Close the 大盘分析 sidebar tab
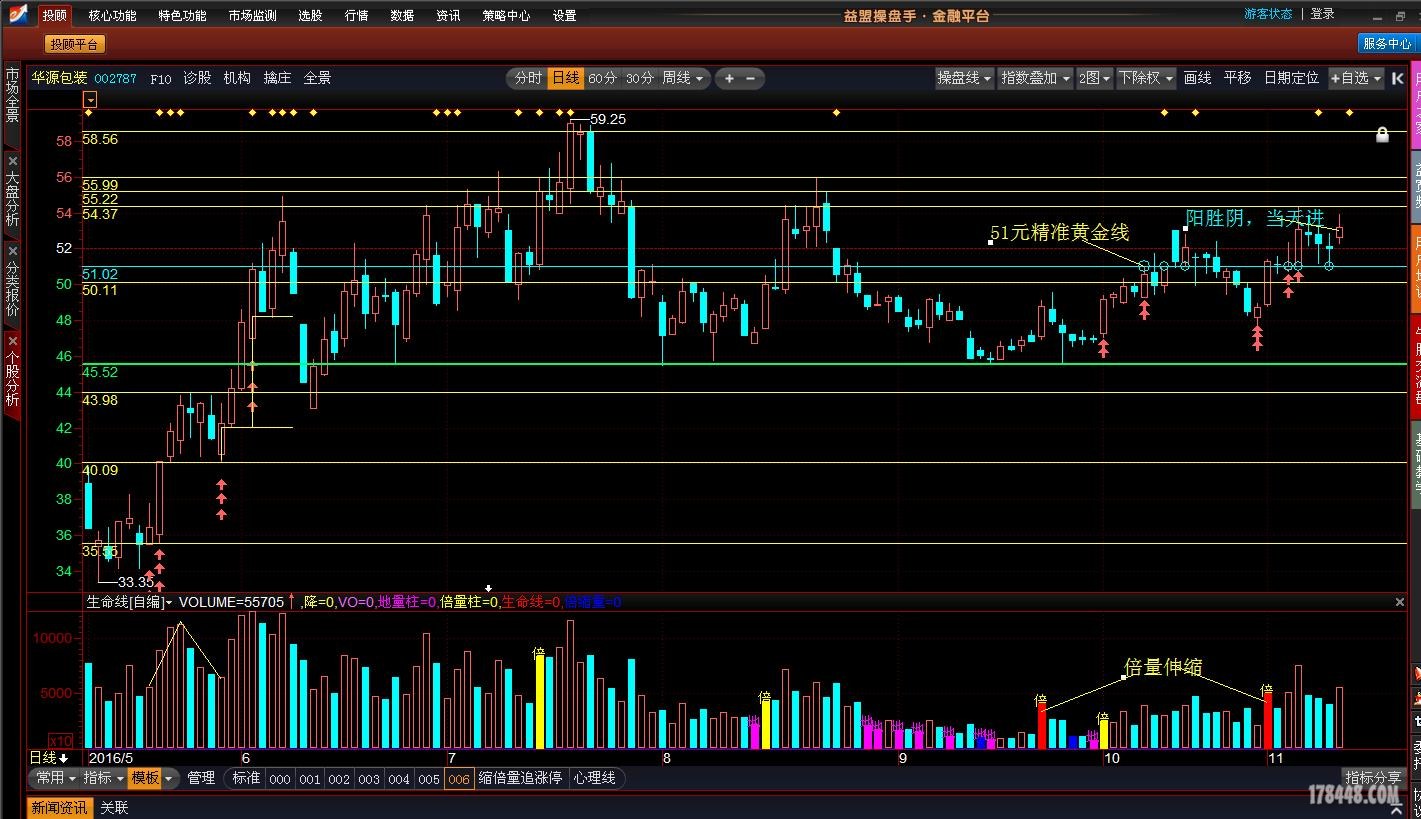The image size is (1421, 819). 12,161
